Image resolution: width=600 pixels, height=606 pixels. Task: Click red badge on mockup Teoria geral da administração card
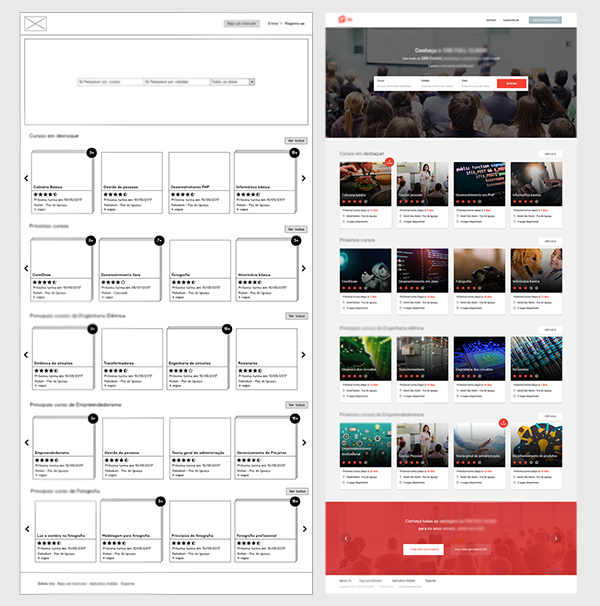[503, 423]
